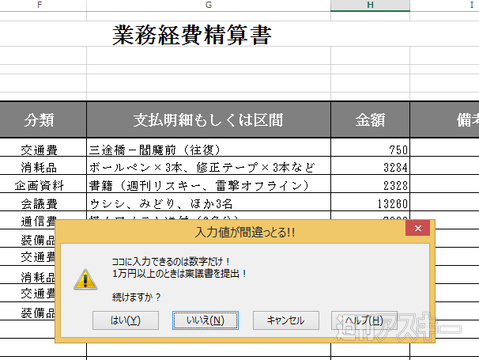Click the 業務経費精算書 title cell

(x=192, y=35)
